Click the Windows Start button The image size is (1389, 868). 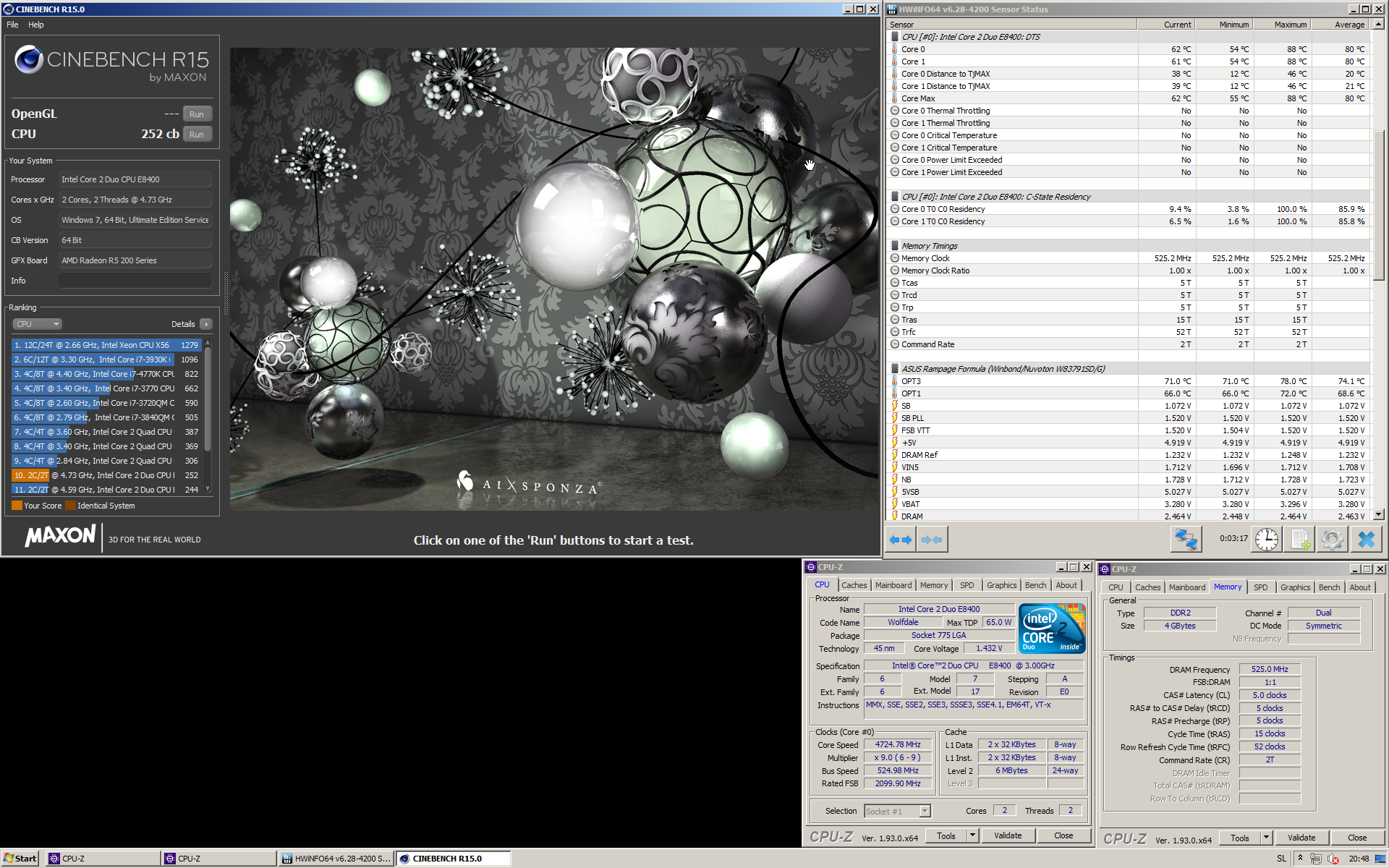tap(20, 859)
